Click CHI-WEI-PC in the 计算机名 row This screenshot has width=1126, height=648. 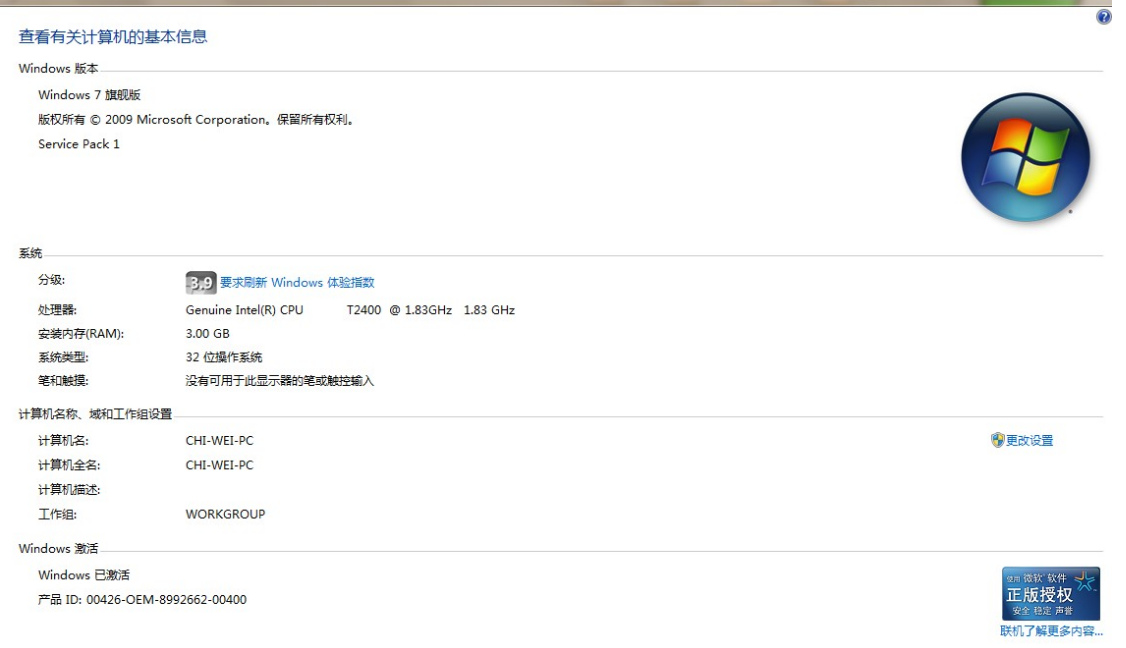[219, 441]
